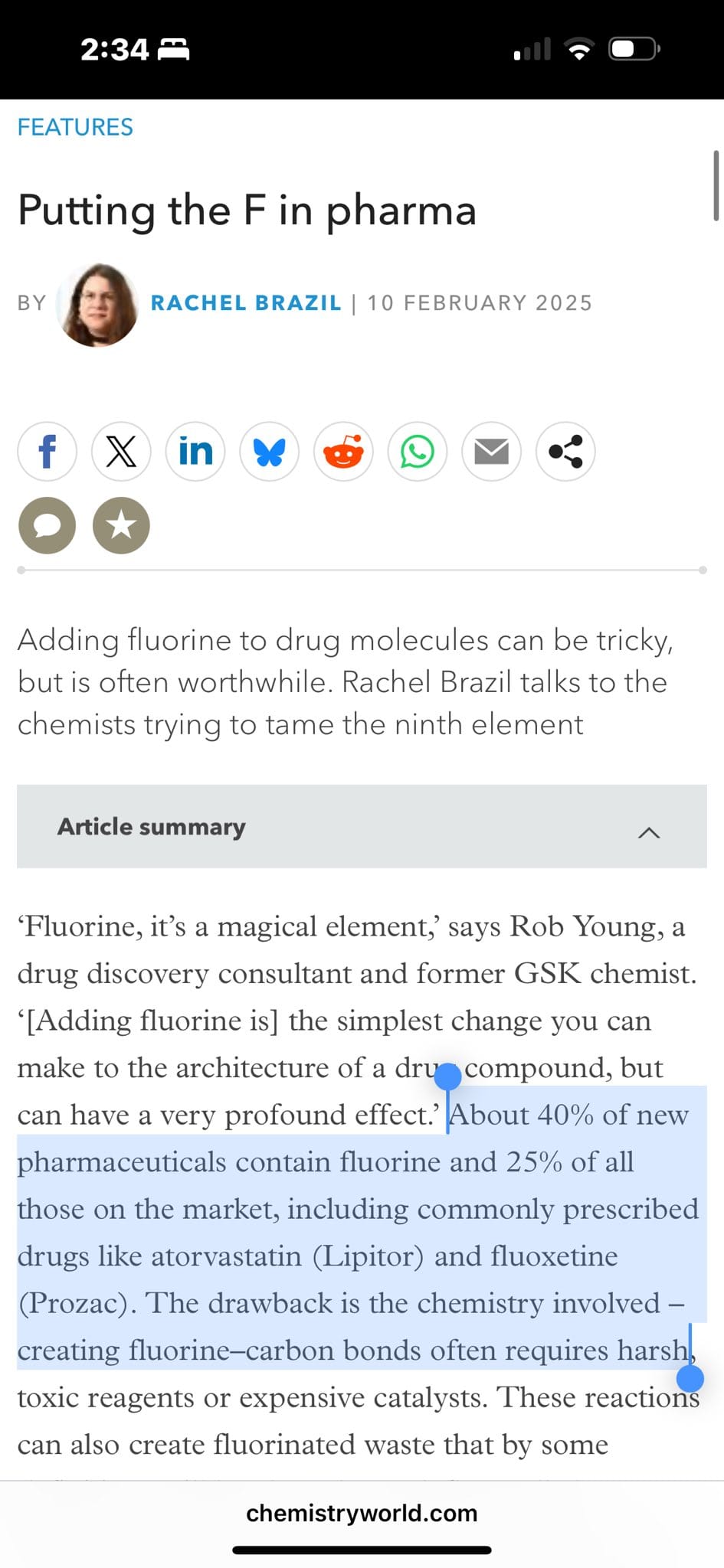Share article on LinkedIn
724x1568 pixels.
(195, 452)
